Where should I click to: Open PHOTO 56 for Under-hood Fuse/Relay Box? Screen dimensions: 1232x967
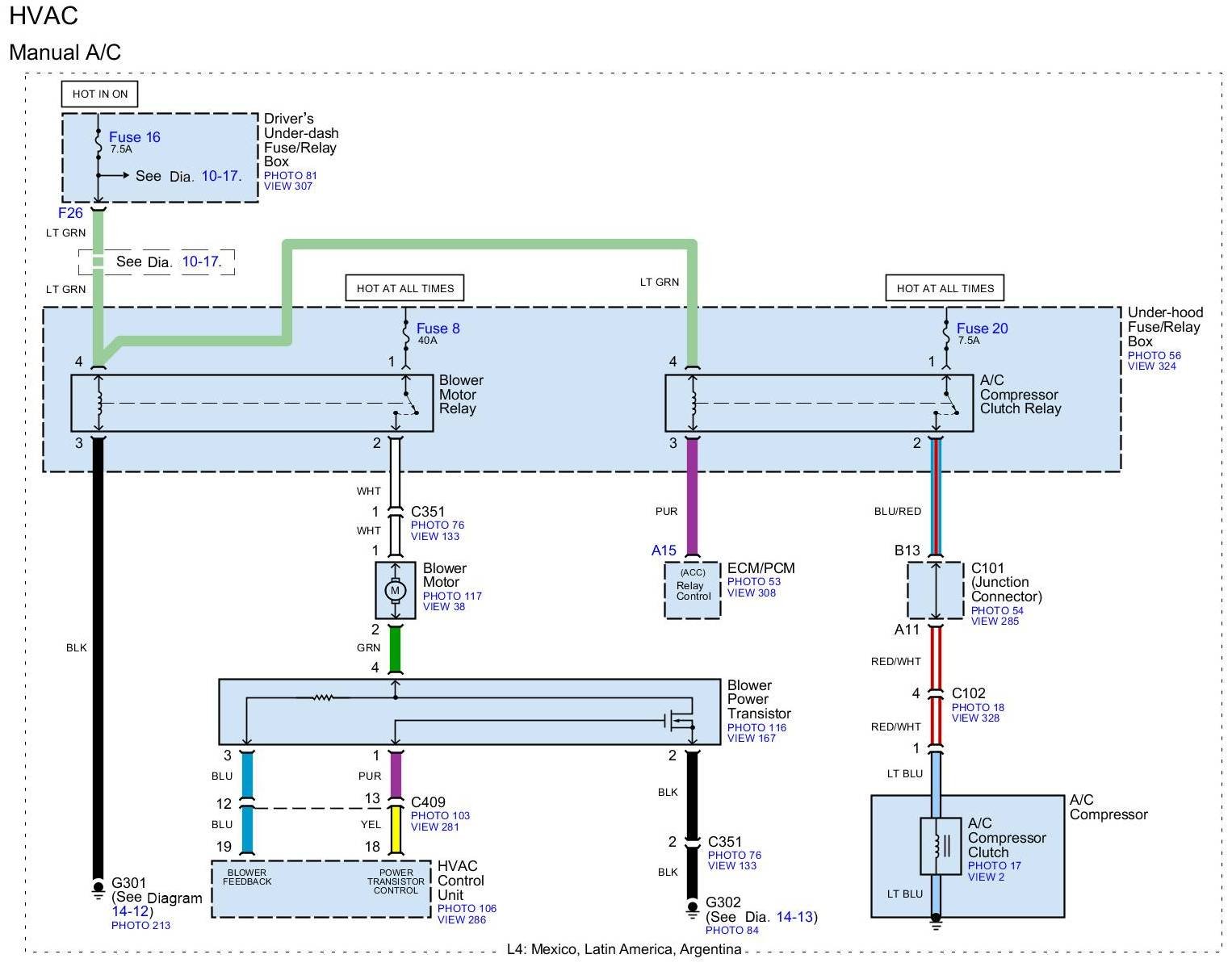click(1154, 355)
